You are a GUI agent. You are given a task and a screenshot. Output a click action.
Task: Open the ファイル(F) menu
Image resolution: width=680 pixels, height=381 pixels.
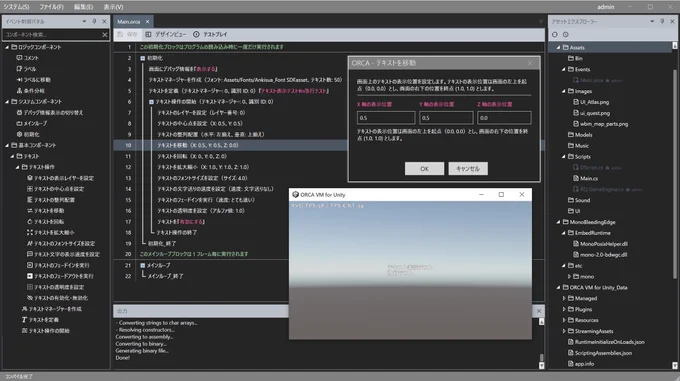click(x=51, y=7)
